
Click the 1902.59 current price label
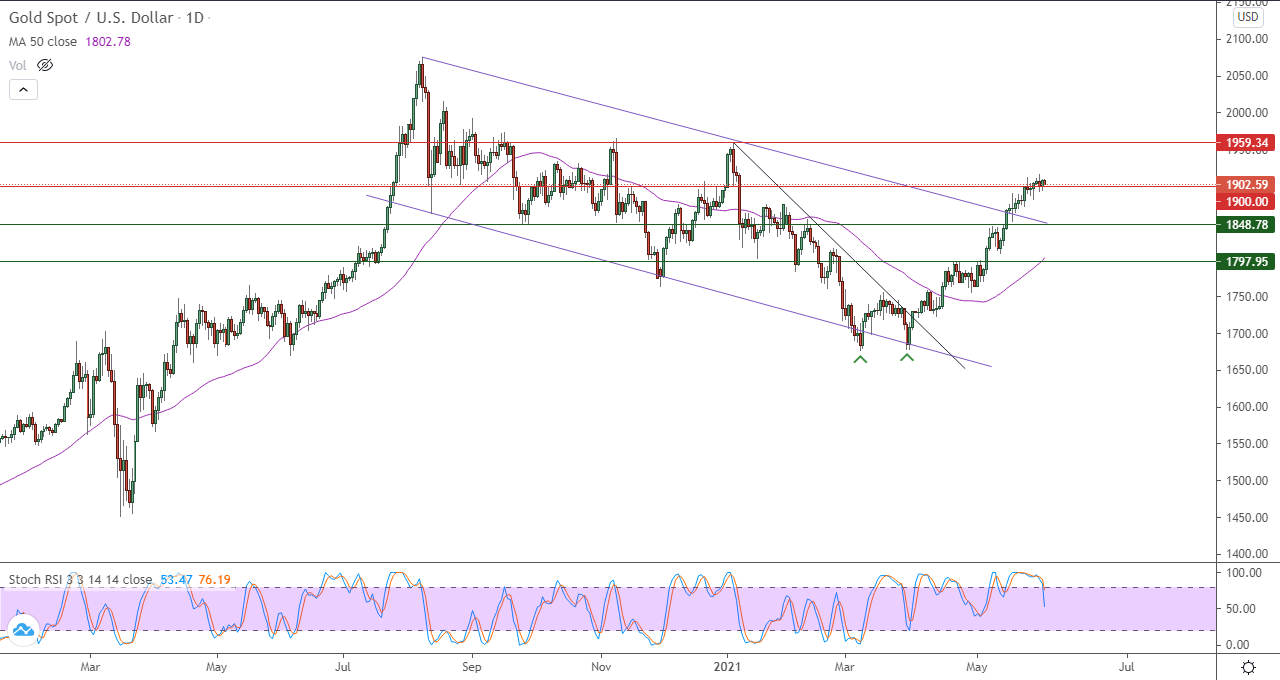(1247, 184)
